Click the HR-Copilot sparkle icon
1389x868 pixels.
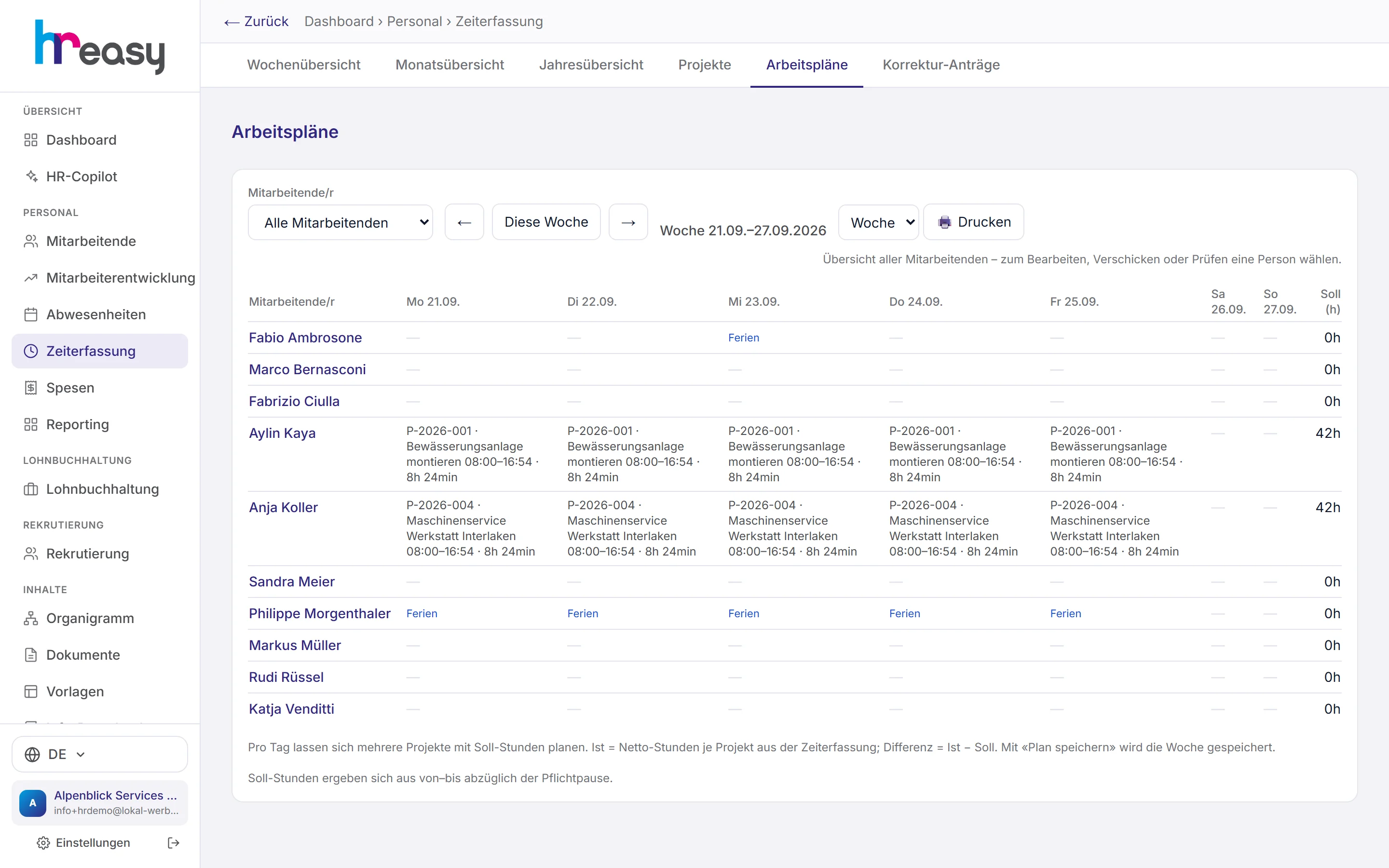coord(31,176)
